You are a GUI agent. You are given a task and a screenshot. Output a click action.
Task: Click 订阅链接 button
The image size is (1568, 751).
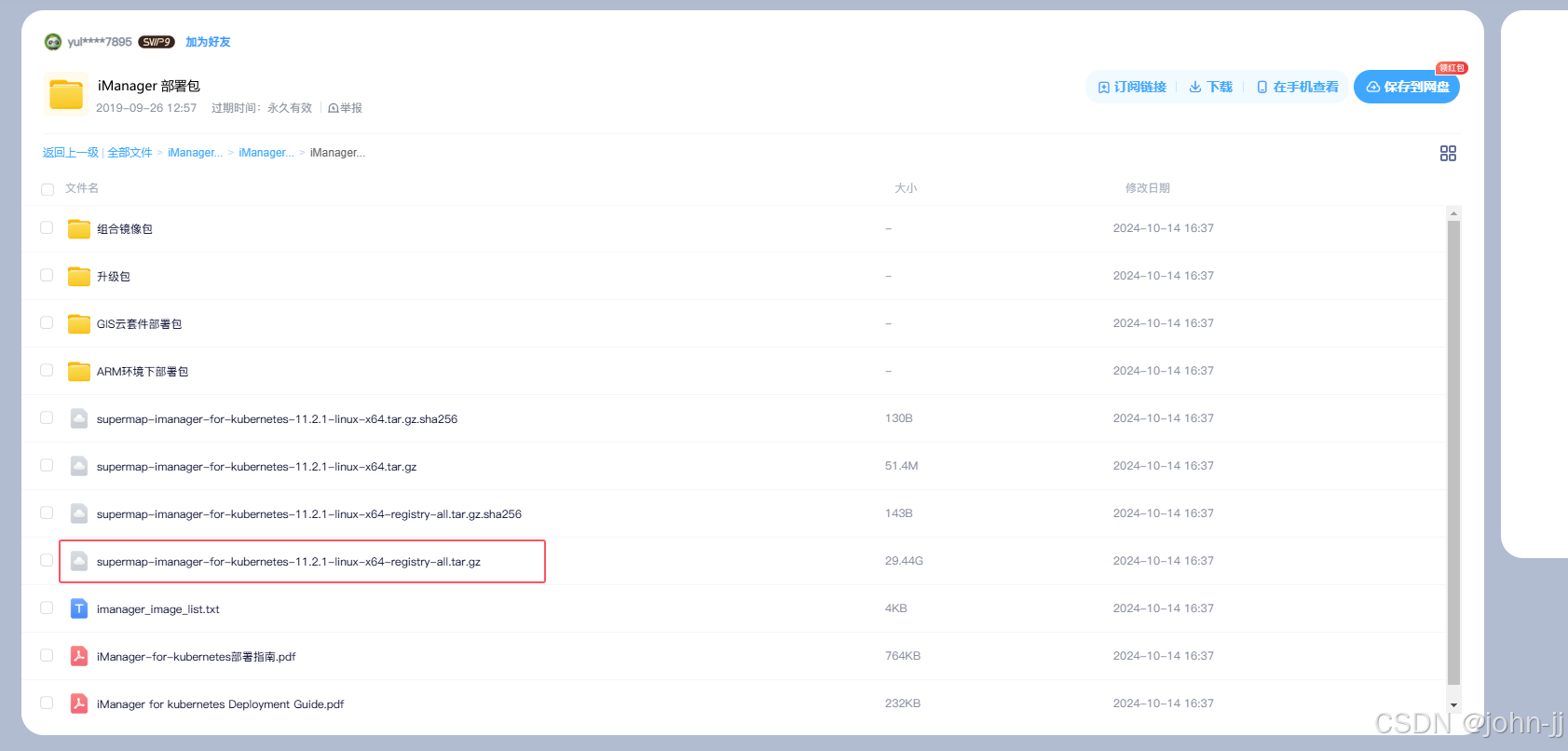(x=1132, y=87)
